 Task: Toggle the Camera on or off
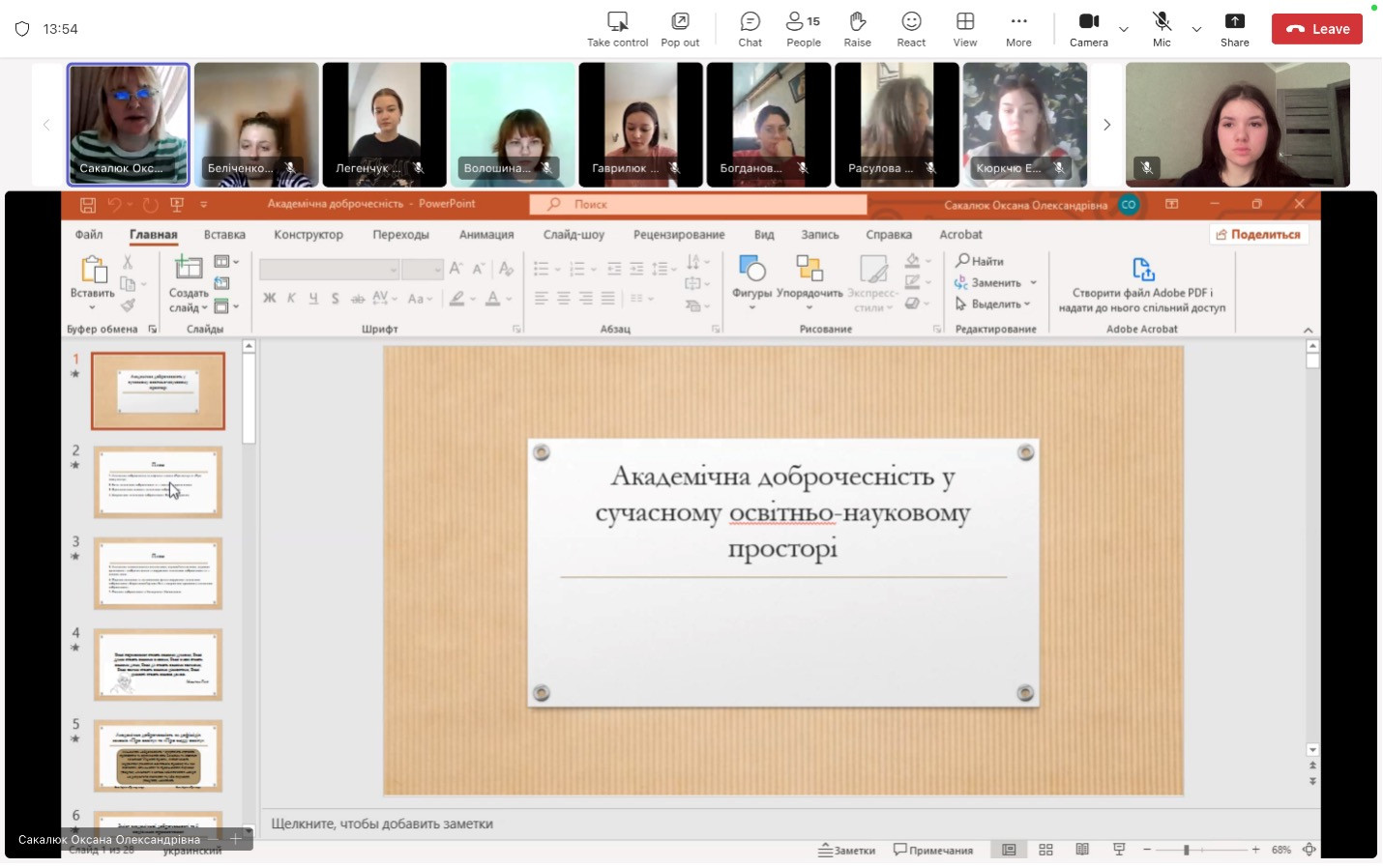click(1088, 29)
